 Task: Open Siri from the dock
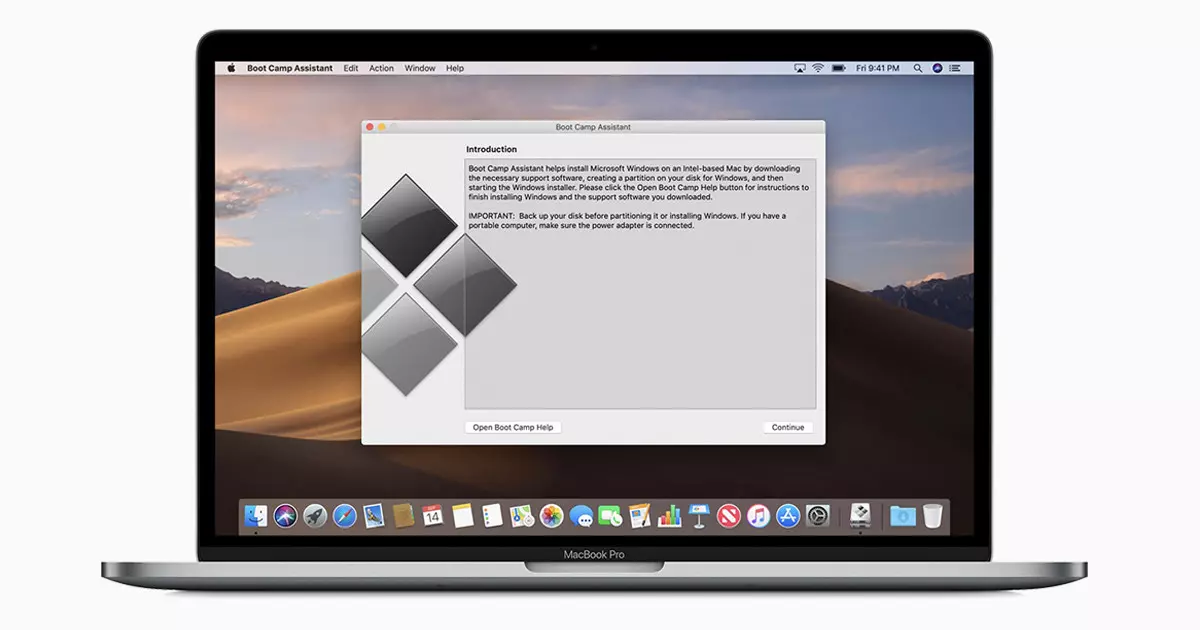point(285,516)
